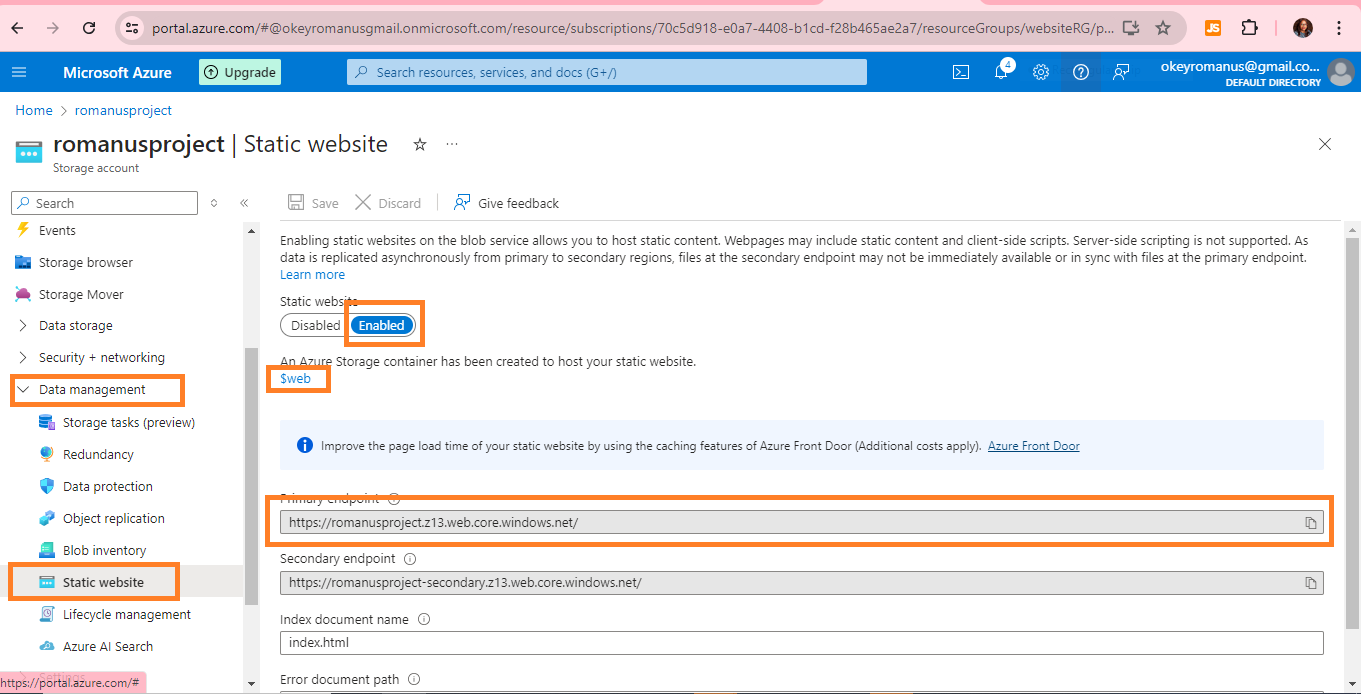Open portal settings gear
The image size is (1361, 694).
pyautogui.click(x=1041, y=72)
